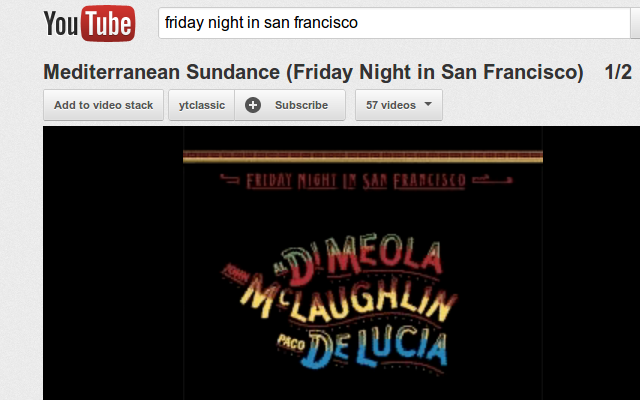Image resolution: width=640 pixels, height=400 pixels.
Task: Click the black player area left of album cover
Action: 113,263
